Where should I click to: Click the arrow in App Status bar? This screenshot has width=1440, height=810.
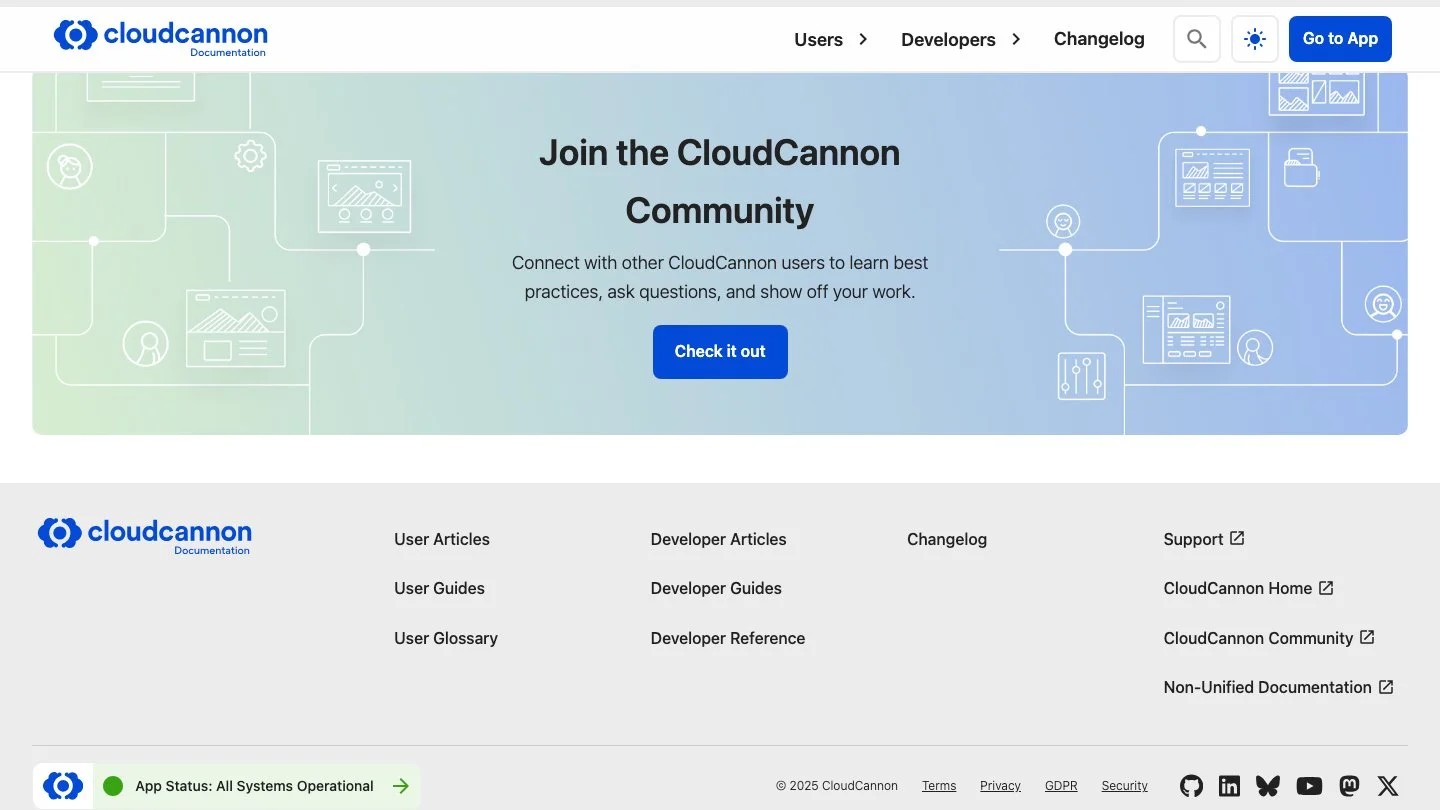coord(401,786)
